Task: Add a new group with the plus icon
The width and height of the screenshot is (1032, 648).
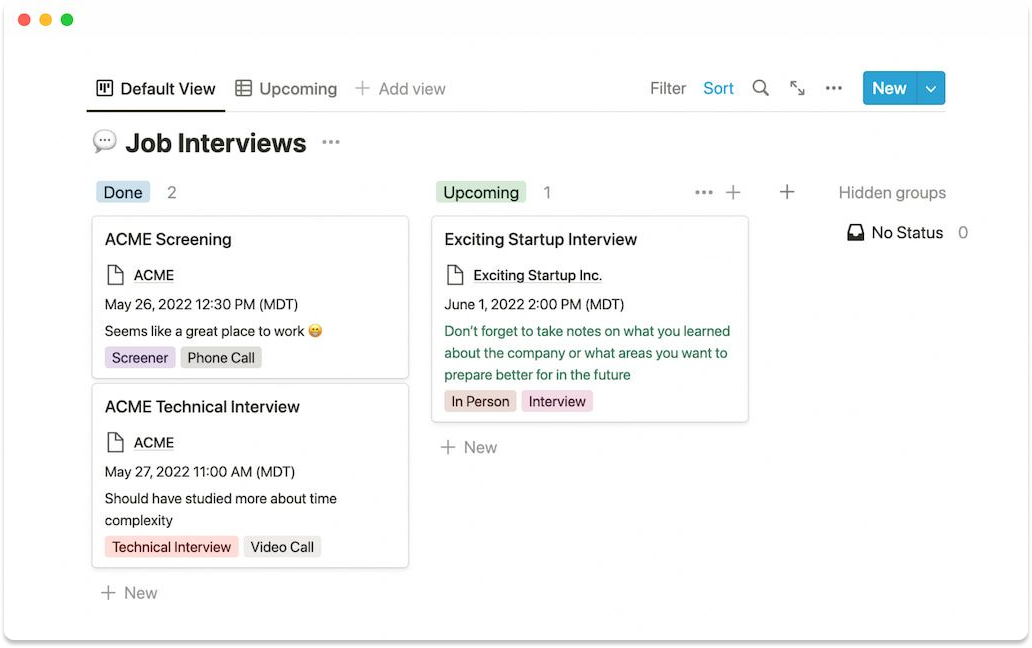Action: [x=787, y=192]
